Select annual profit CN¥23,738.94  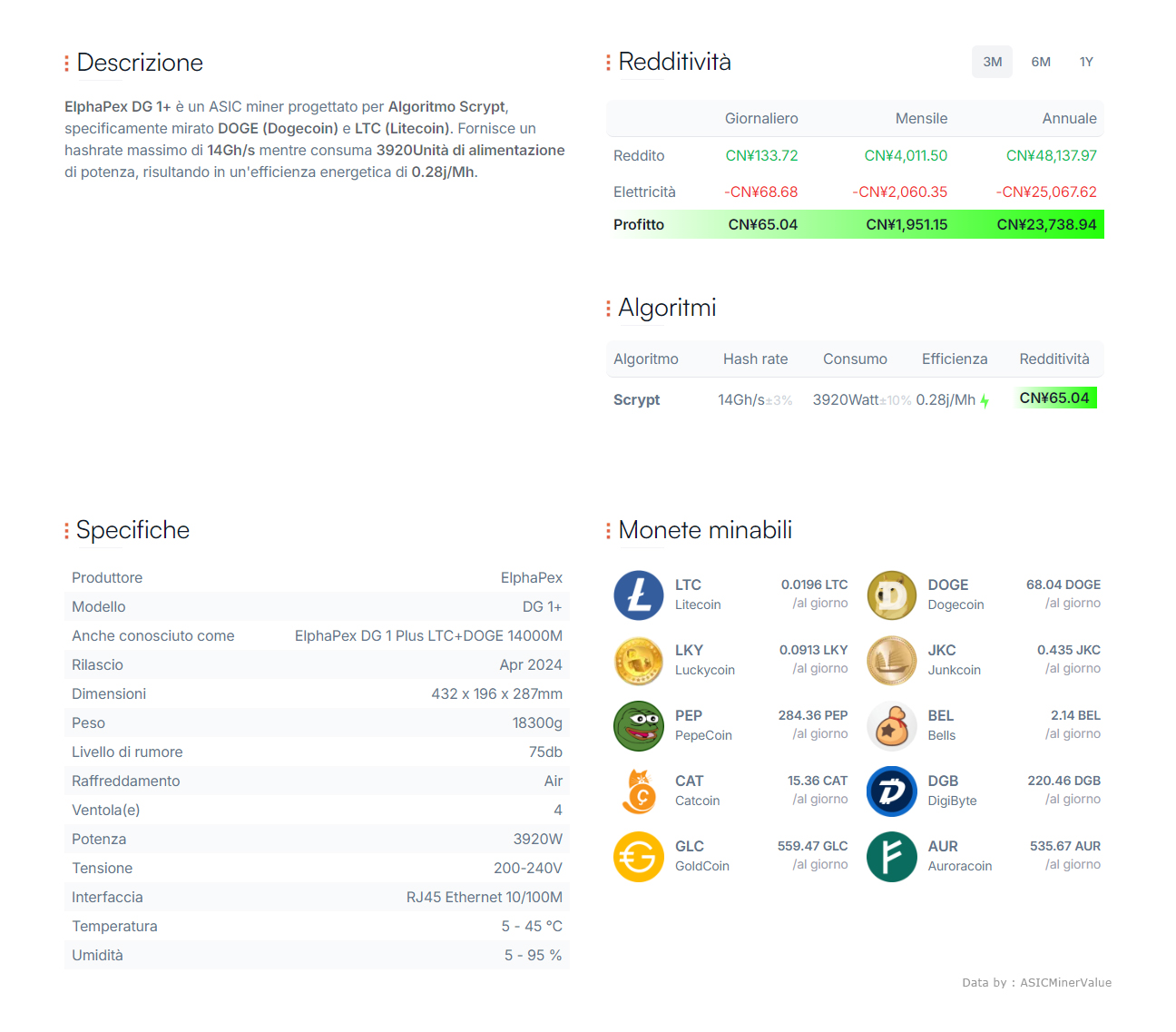point(1046,224)
